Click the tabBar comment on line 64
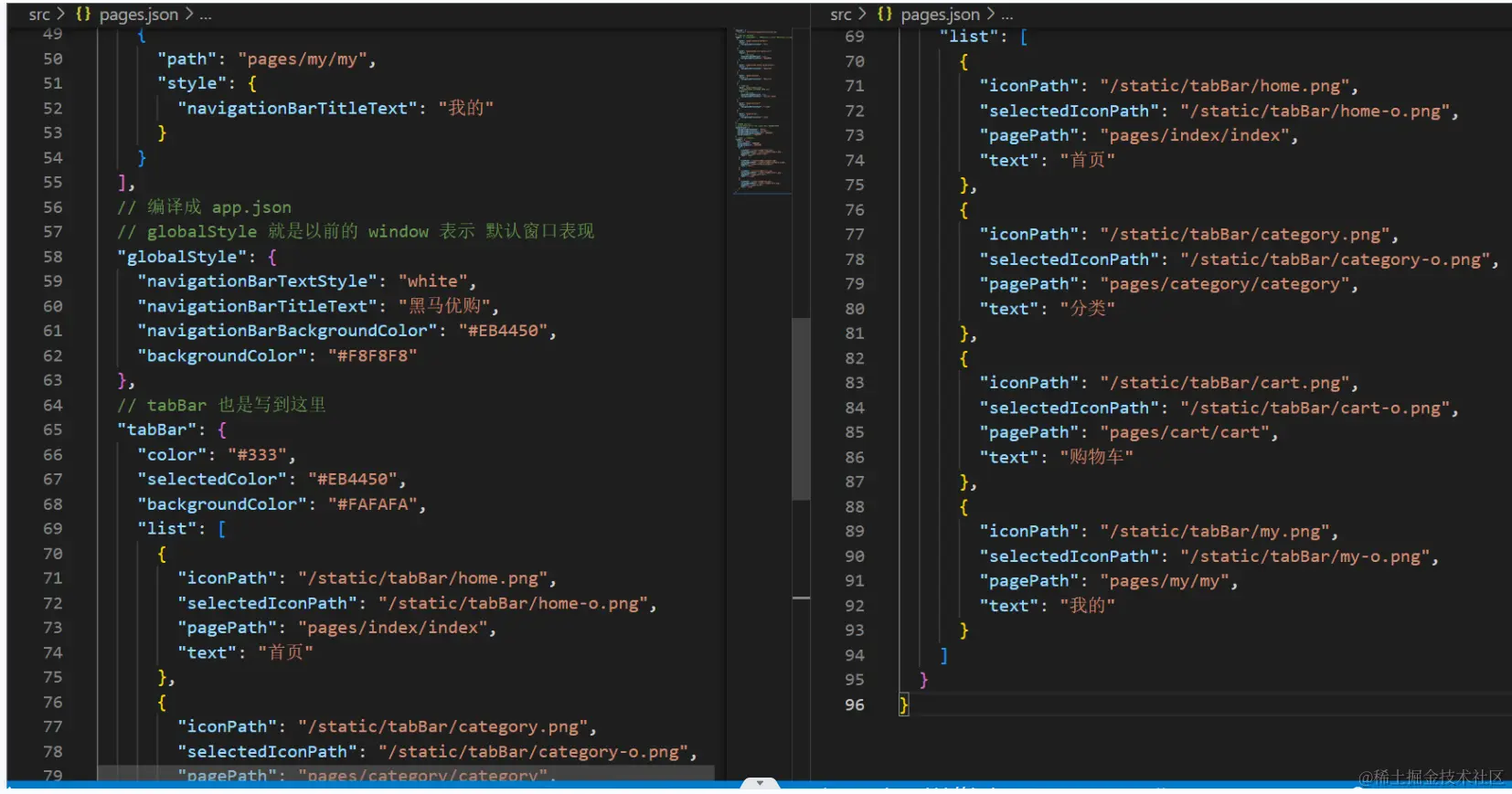This screenshot has height=794, width=1512. pos(222,405)
